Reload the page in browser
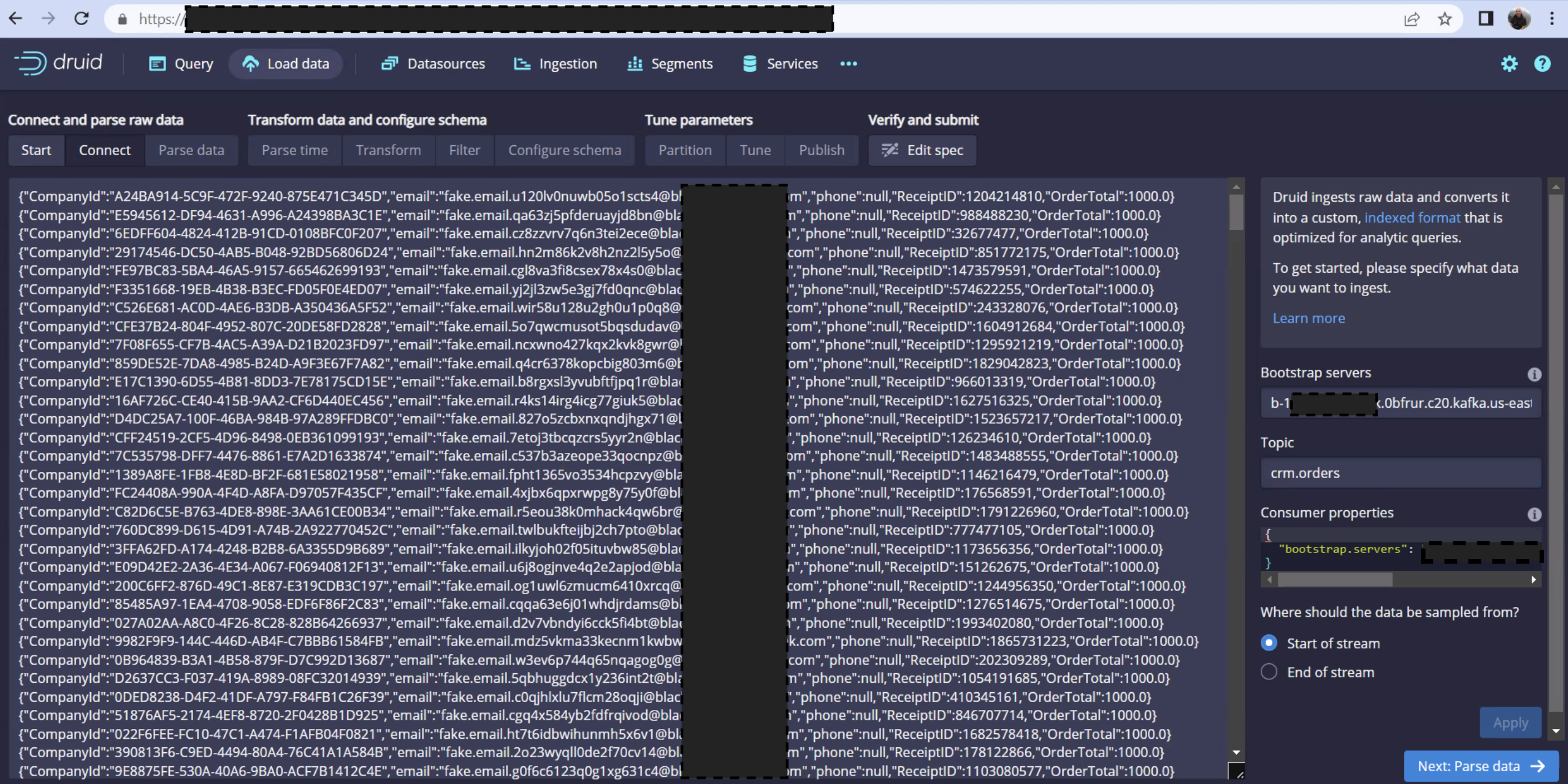 point(82,19)
